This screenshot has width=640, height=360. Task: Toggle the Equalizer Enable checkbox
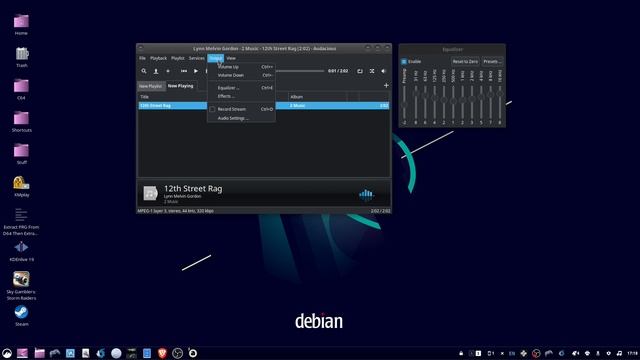(404, 62)
